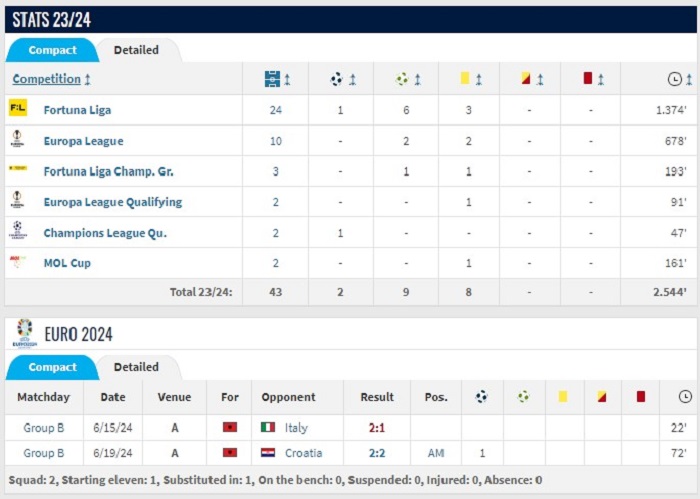Switch to Detailed tab under EURO 2024
This screenshot has width=700, height=499.
click(x=136, y=367)
